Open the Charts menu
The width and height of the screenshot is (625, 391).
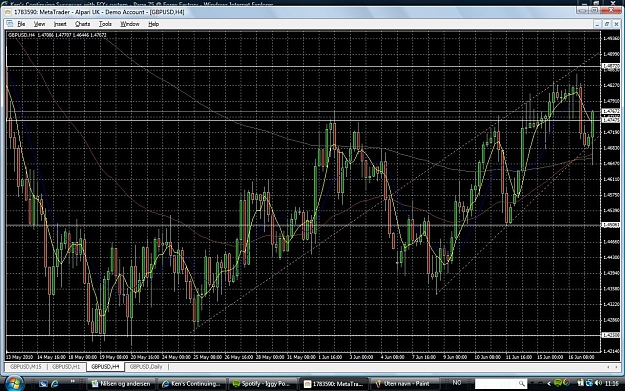[x=83, y=24]
